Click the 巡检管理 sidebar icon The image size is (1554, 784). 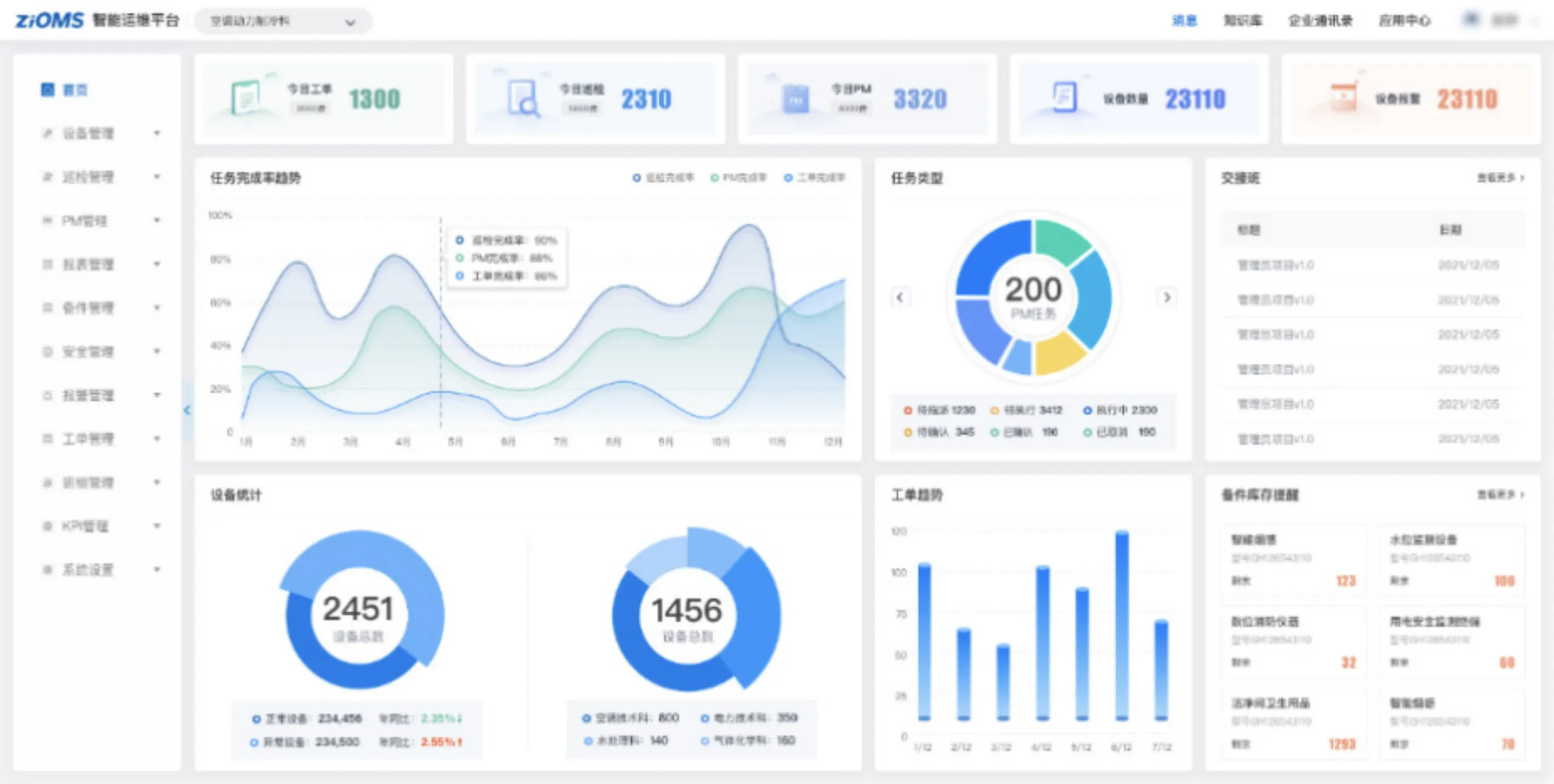[x=47, y=177]
